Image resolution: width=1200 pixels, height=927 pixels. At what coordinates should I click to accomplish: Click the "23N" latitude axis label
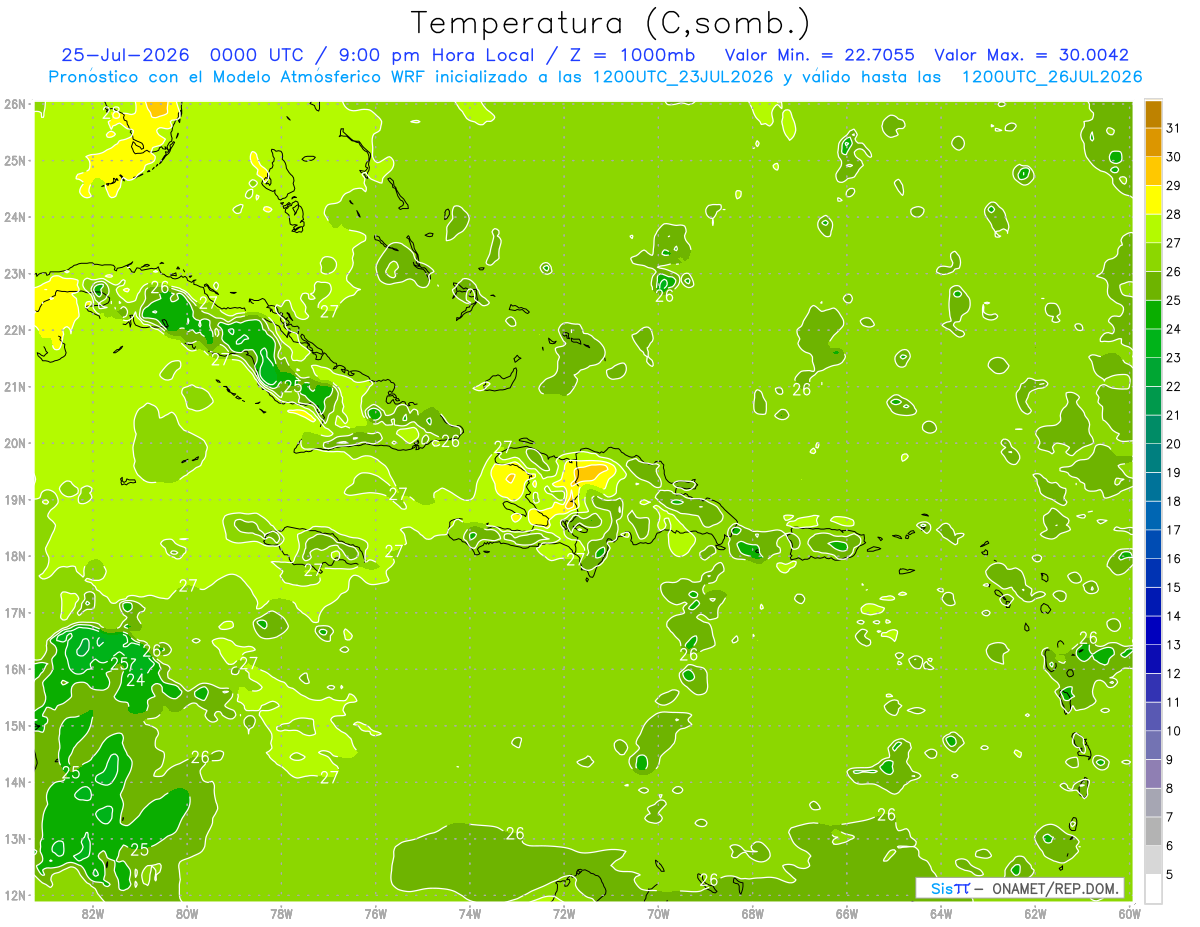14,273
